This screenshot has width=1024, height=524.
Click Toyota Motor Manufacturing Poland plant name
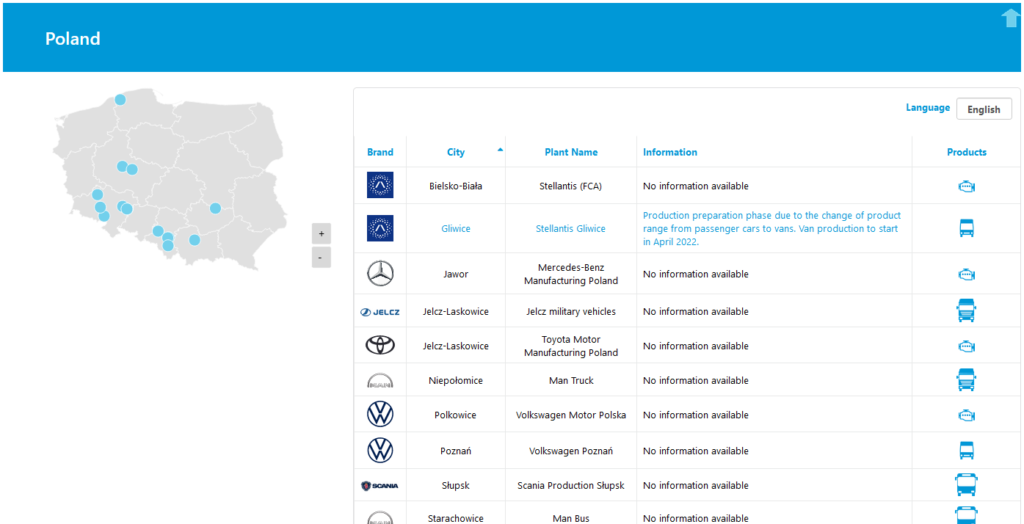(x=571, y=346)
